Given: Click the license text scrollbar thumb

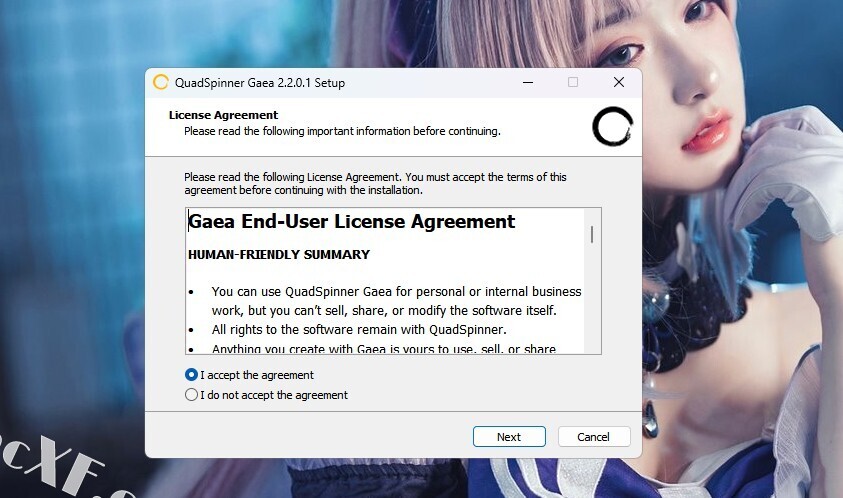Looking at the screenshot, I should coord(592,234).
